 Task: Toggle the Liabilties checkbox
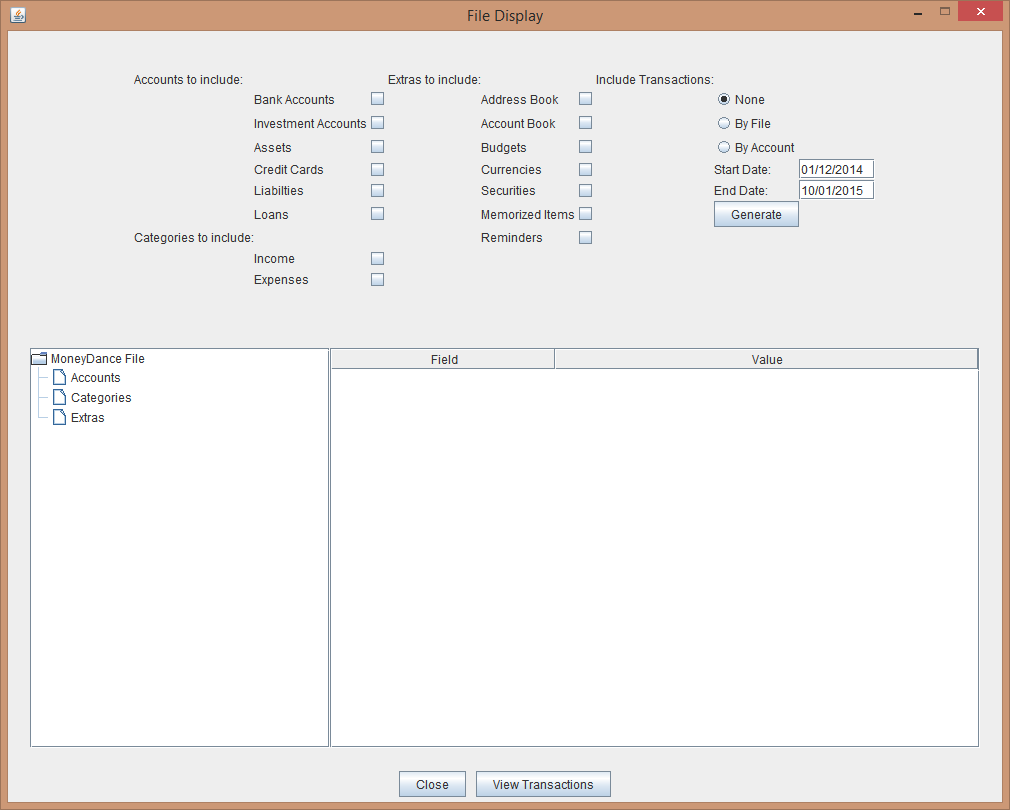click(377, 191)
